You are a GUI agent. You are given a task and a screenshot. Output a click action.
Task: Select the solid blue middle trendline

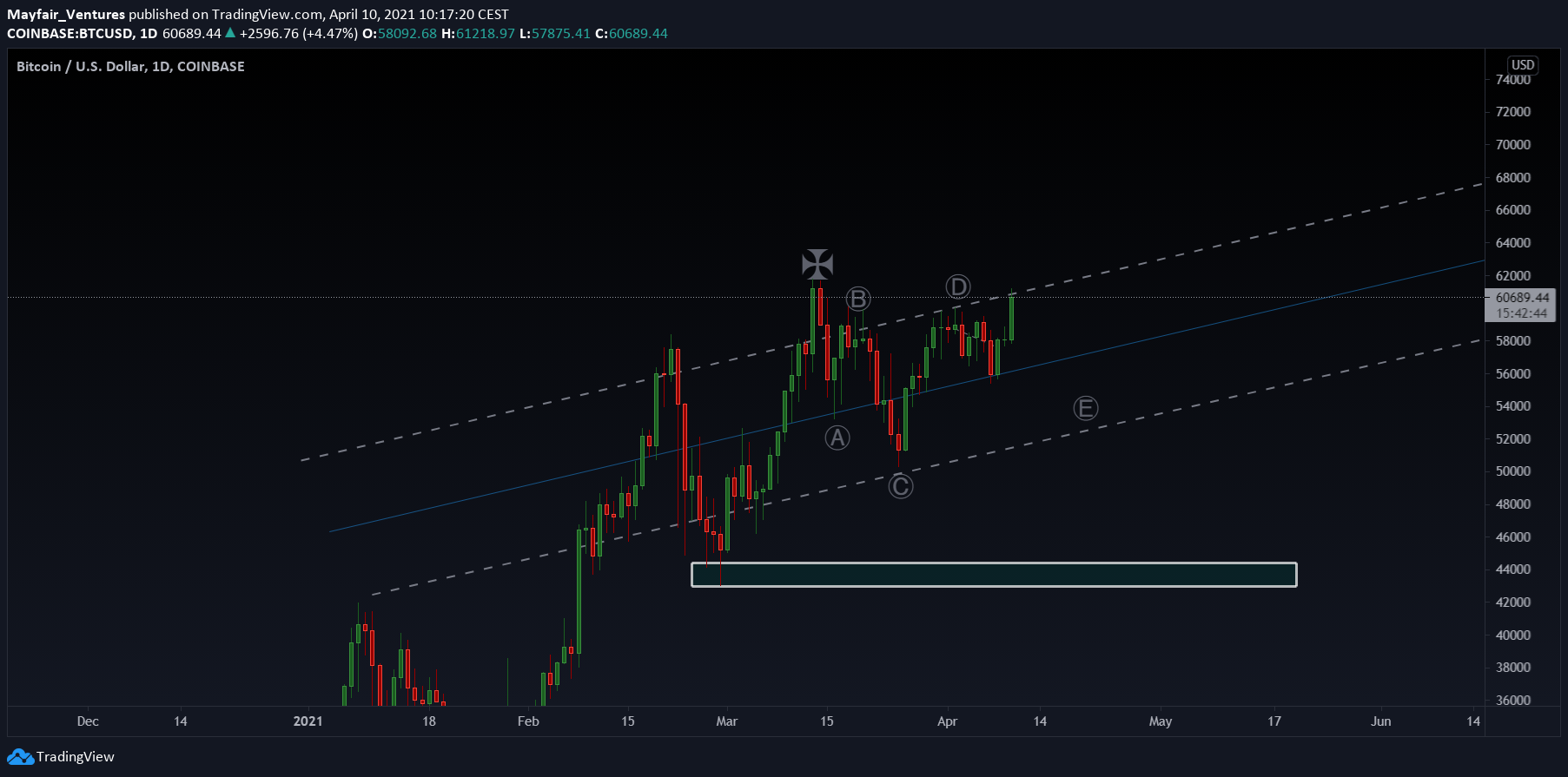tap(907, 396)
